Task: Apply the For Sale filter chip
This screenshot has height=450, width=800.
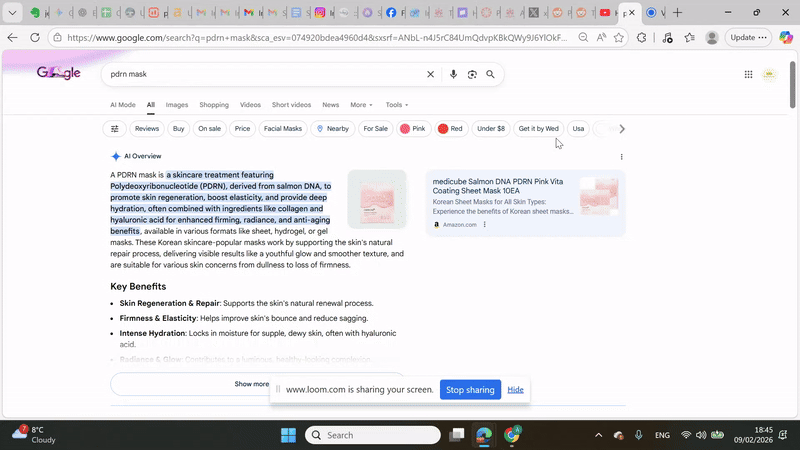Action: point(376,129)
